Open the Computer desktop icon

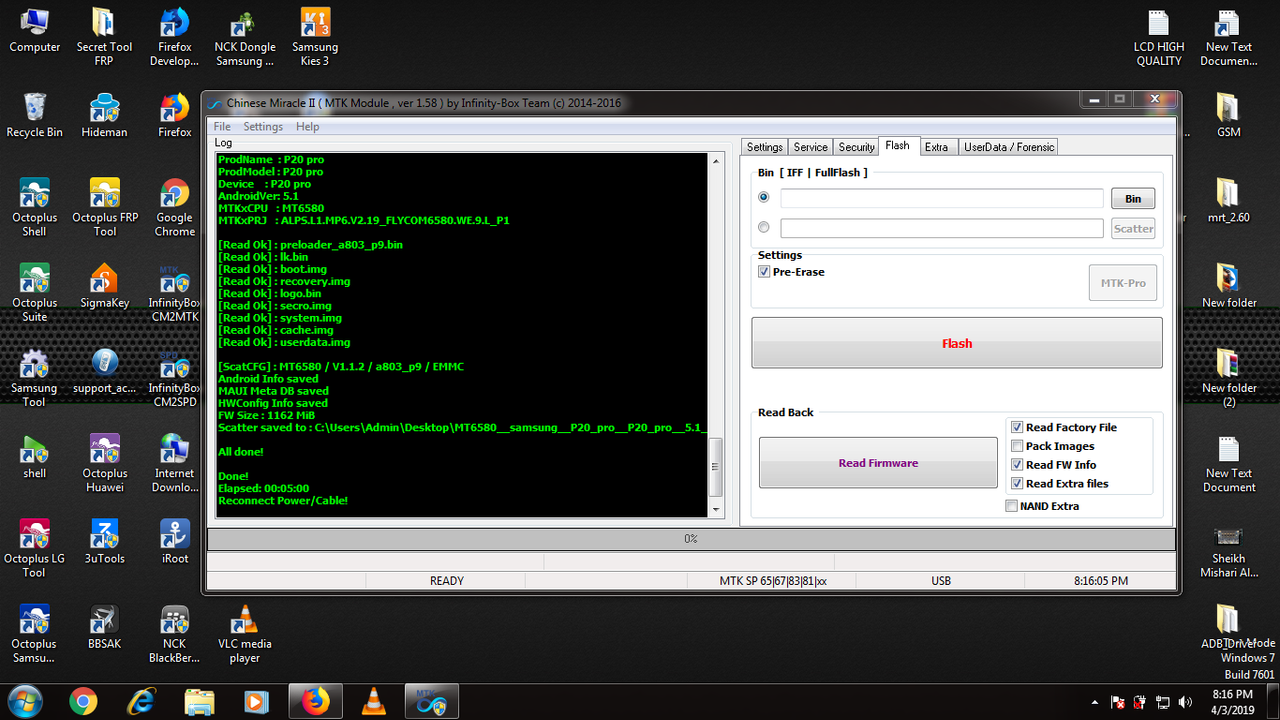point(35,32)
